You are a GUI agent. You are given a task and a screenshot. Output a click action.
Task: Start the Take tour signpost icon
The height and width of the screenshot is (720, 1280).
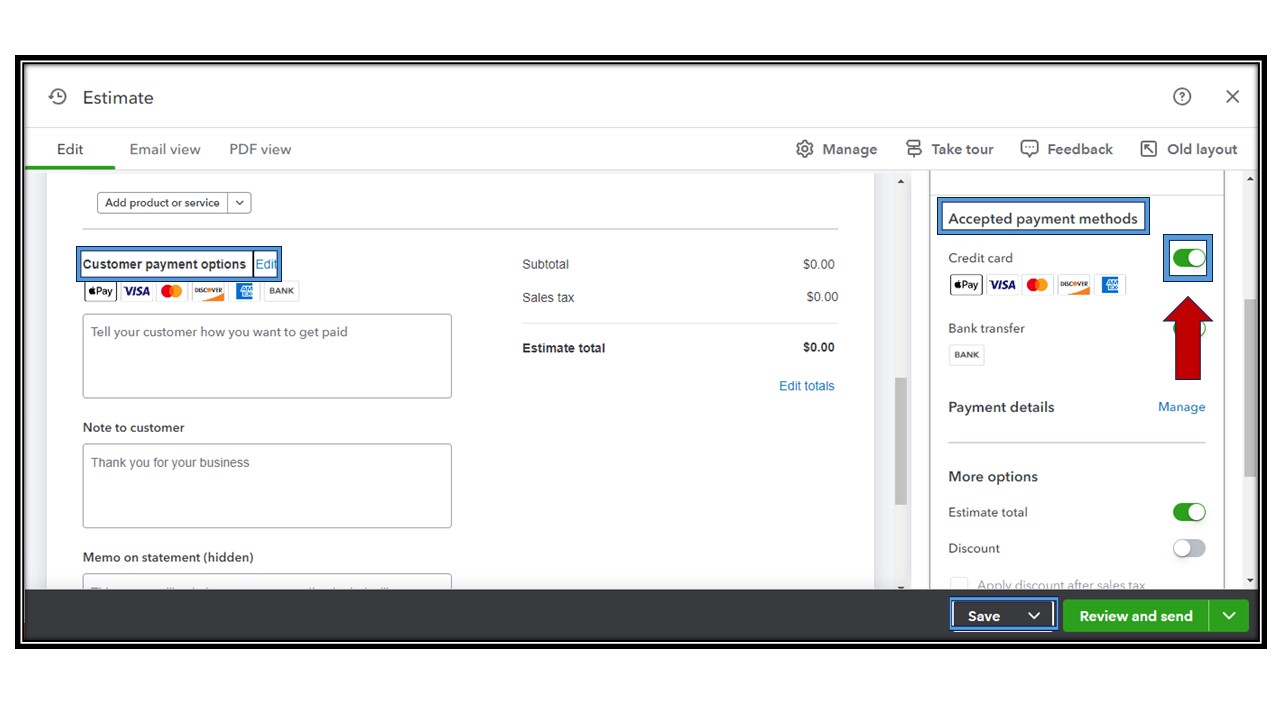(914, 149)
